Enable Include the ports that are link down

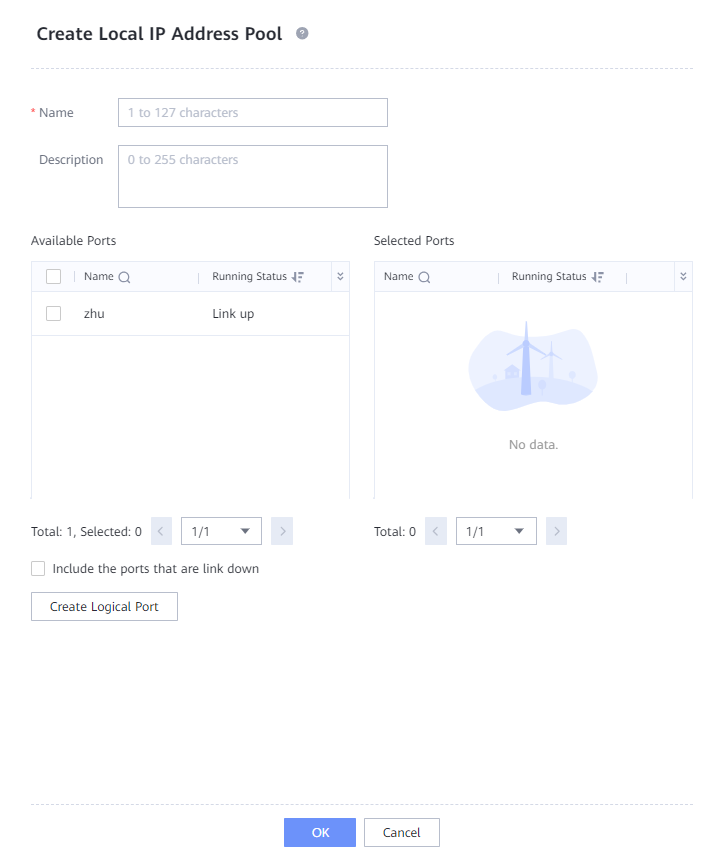[x=39, y=569]
